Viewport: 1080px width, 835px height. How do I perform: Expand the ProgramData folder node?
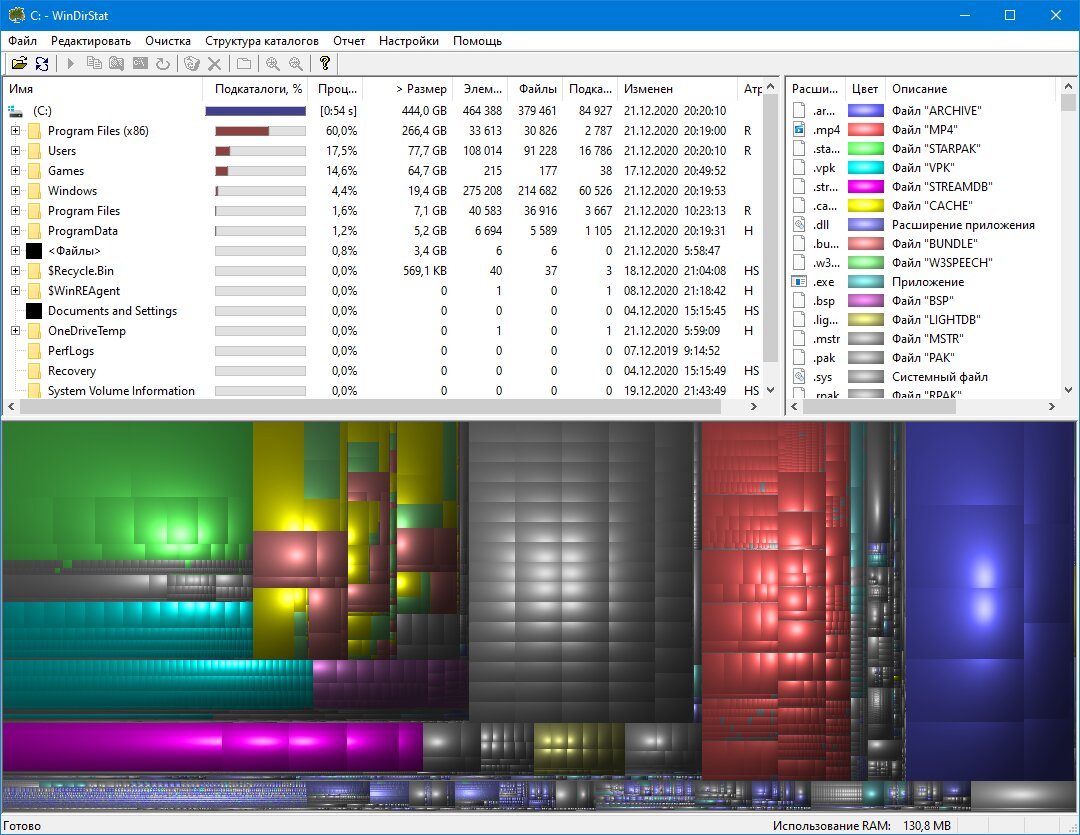tap(15, 231)
